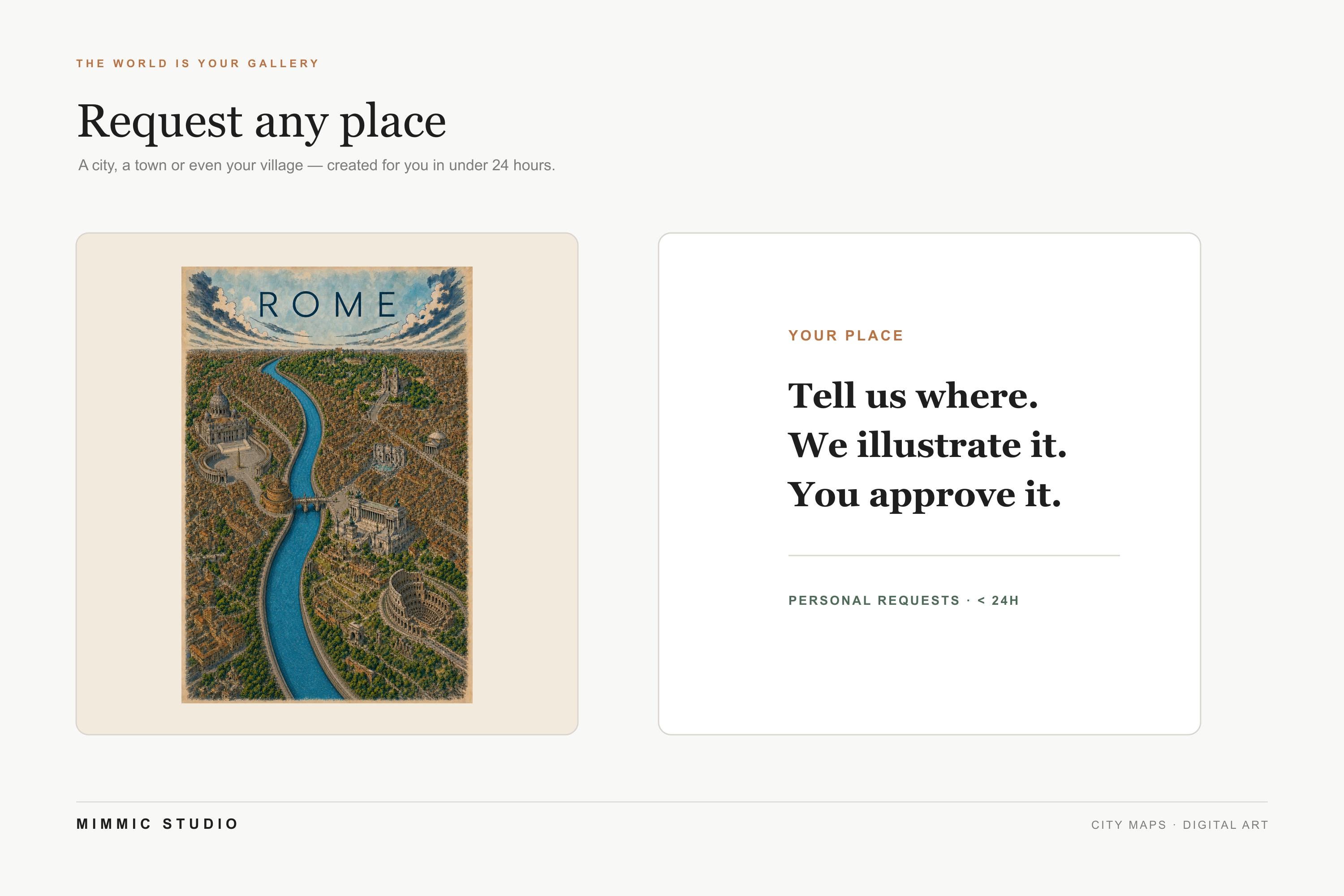Click "We illustrate it." headline line
The height and width of the screenshot is (896, 1344).
click(x=927, y=444)
